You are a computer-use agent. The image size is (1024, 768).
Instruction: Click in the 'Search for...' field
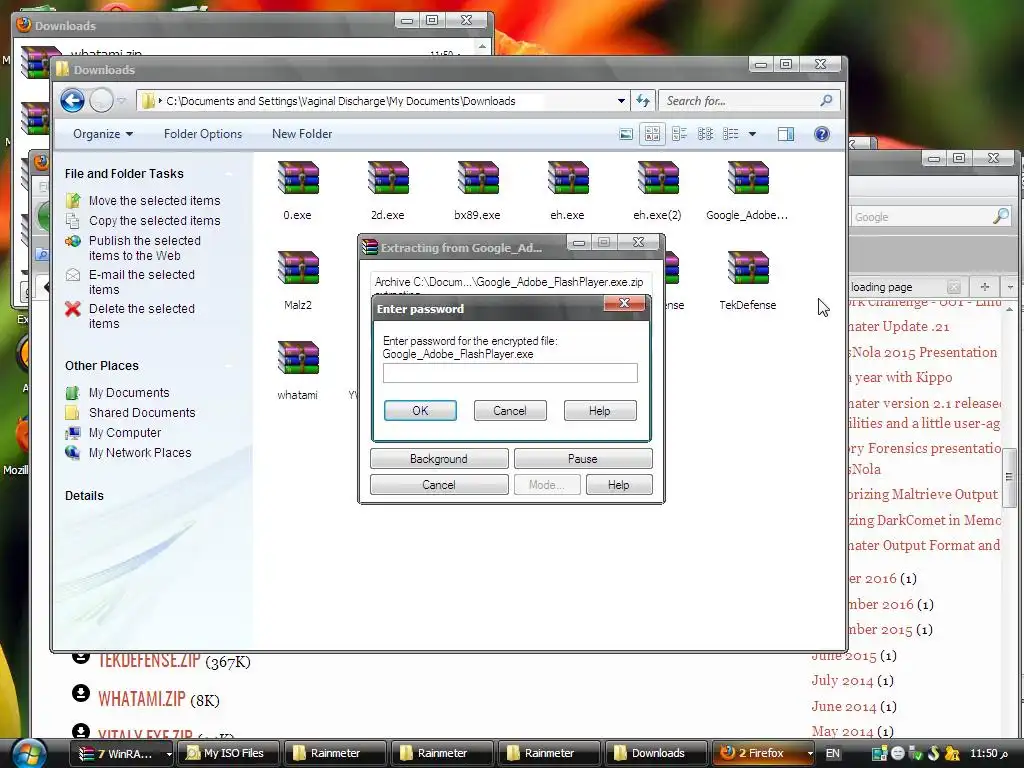[x=738, y=101]
